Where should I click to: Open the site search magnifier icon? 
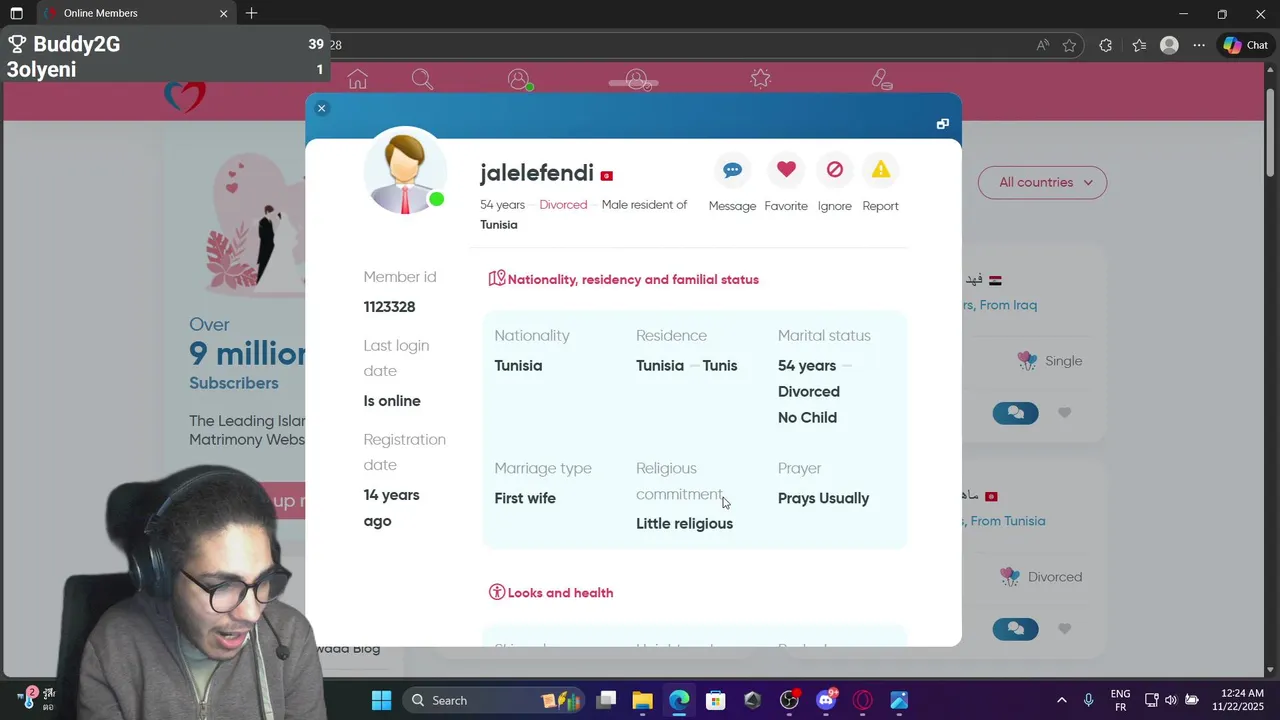click(422, 79)
